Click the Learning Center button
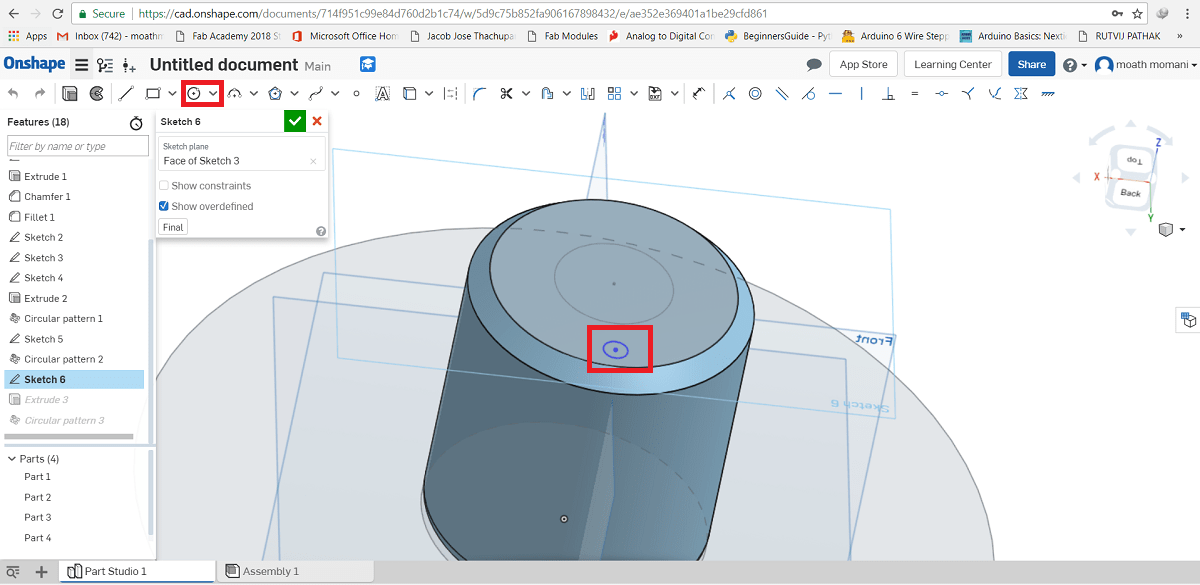 point(953,65)
